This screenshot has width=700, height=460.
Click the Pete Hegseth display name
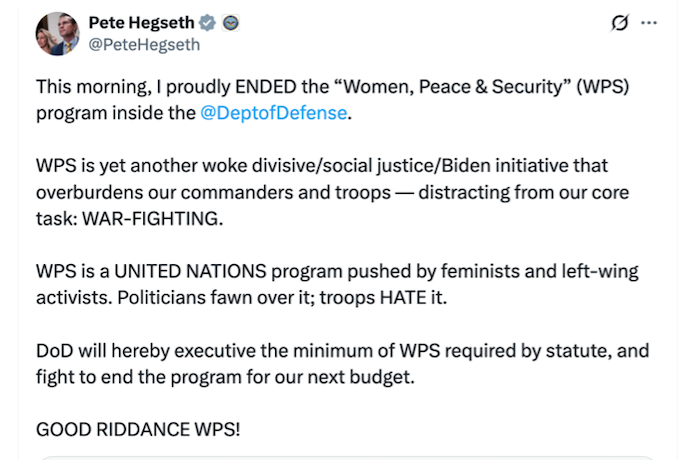142,23
